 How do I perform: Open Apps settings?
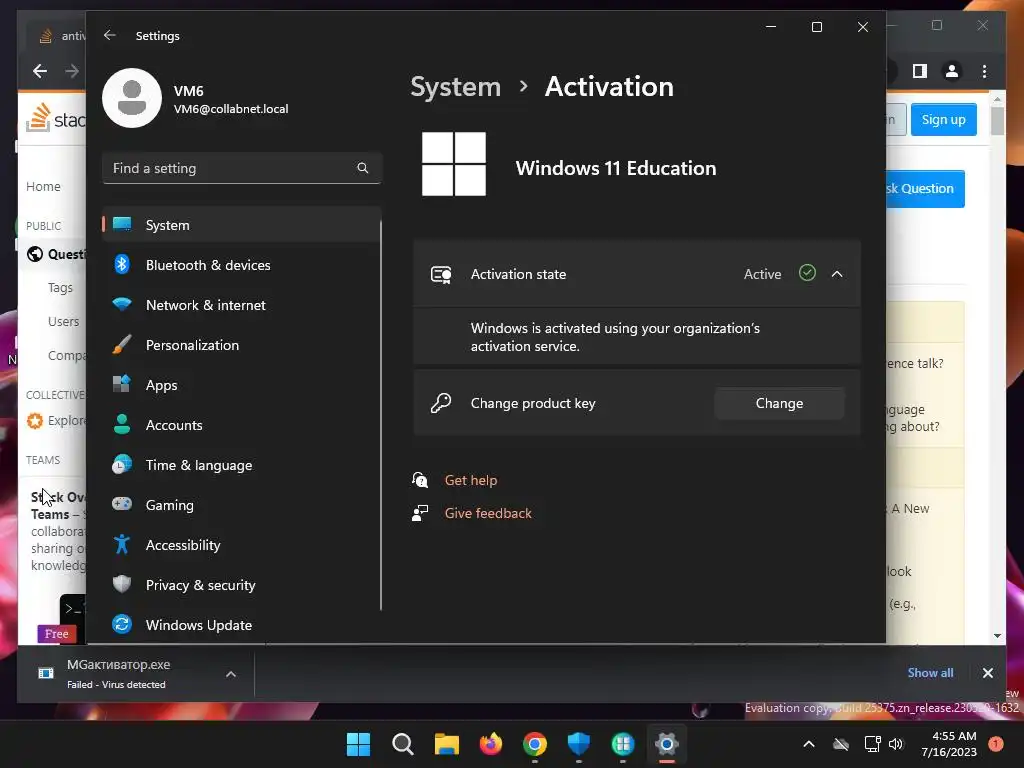[x=241, y=385]
